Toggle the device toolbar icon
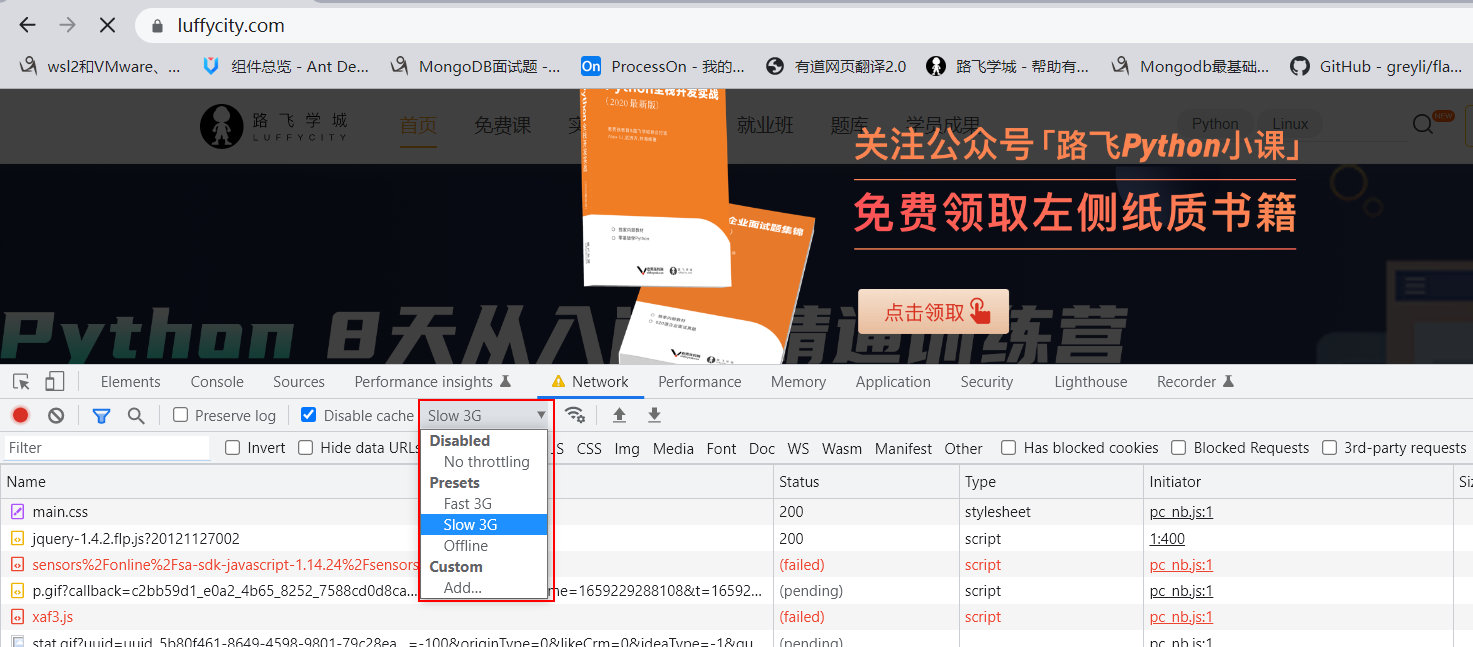The width and height of the screenshot is (1473, 647). [54, 381]
